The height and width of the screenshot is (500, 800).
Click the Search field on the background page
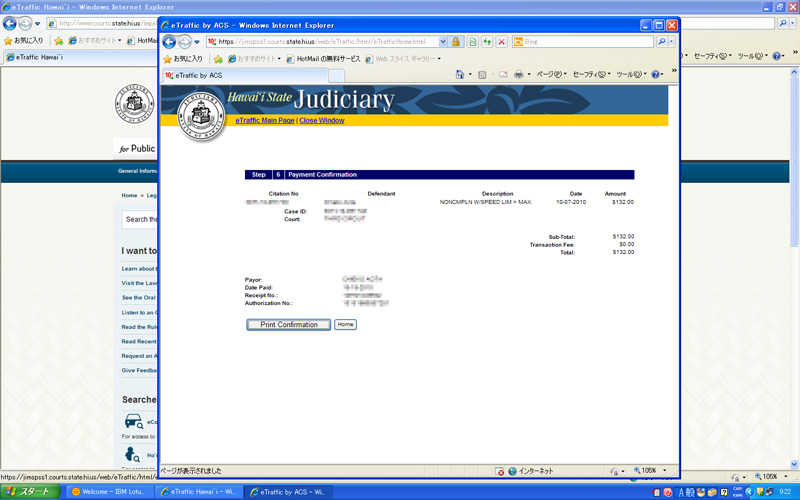tap(140, 219)
